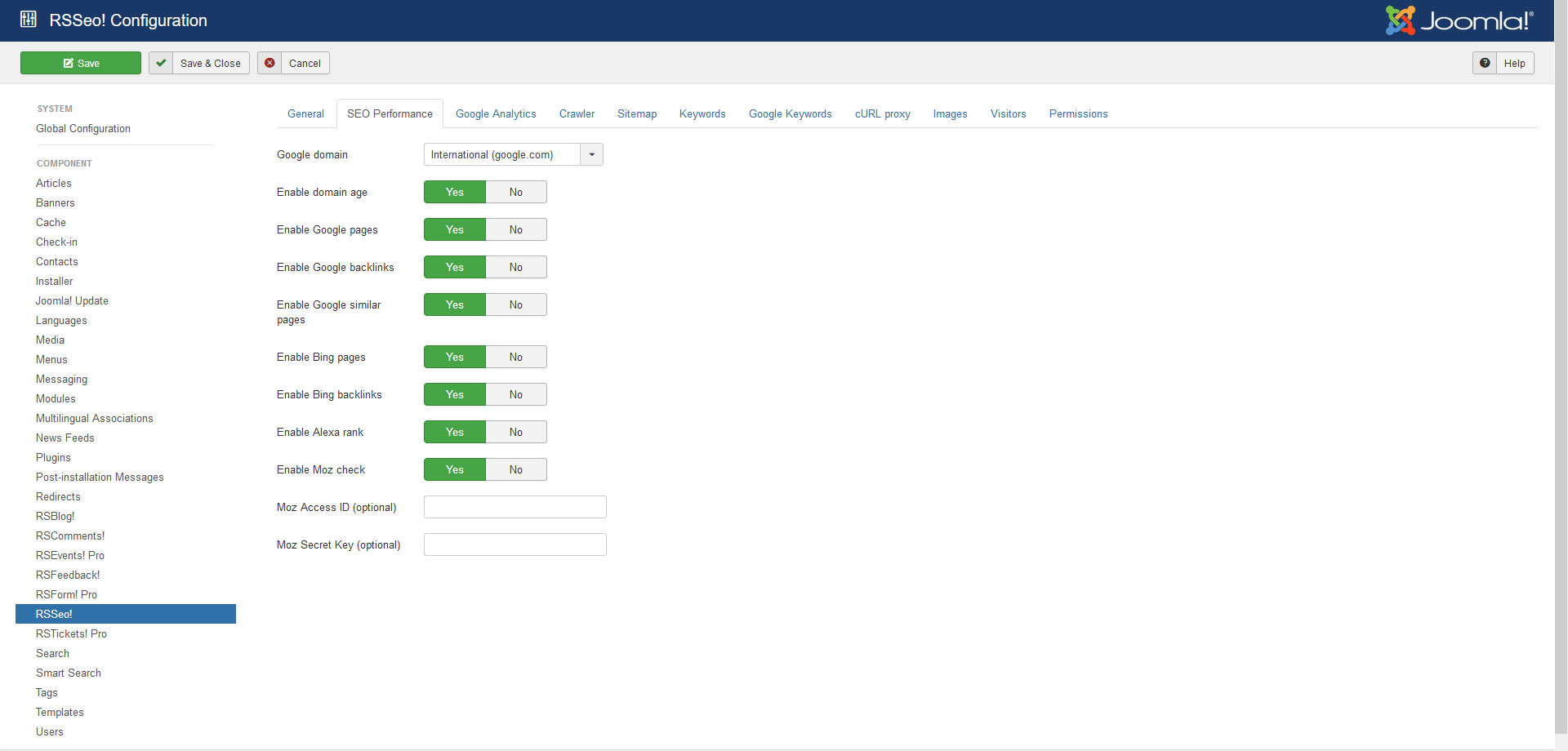Set Enable Moz check to Yes
The height and width of the screenshot is (751, 1568).
(455, 469)
